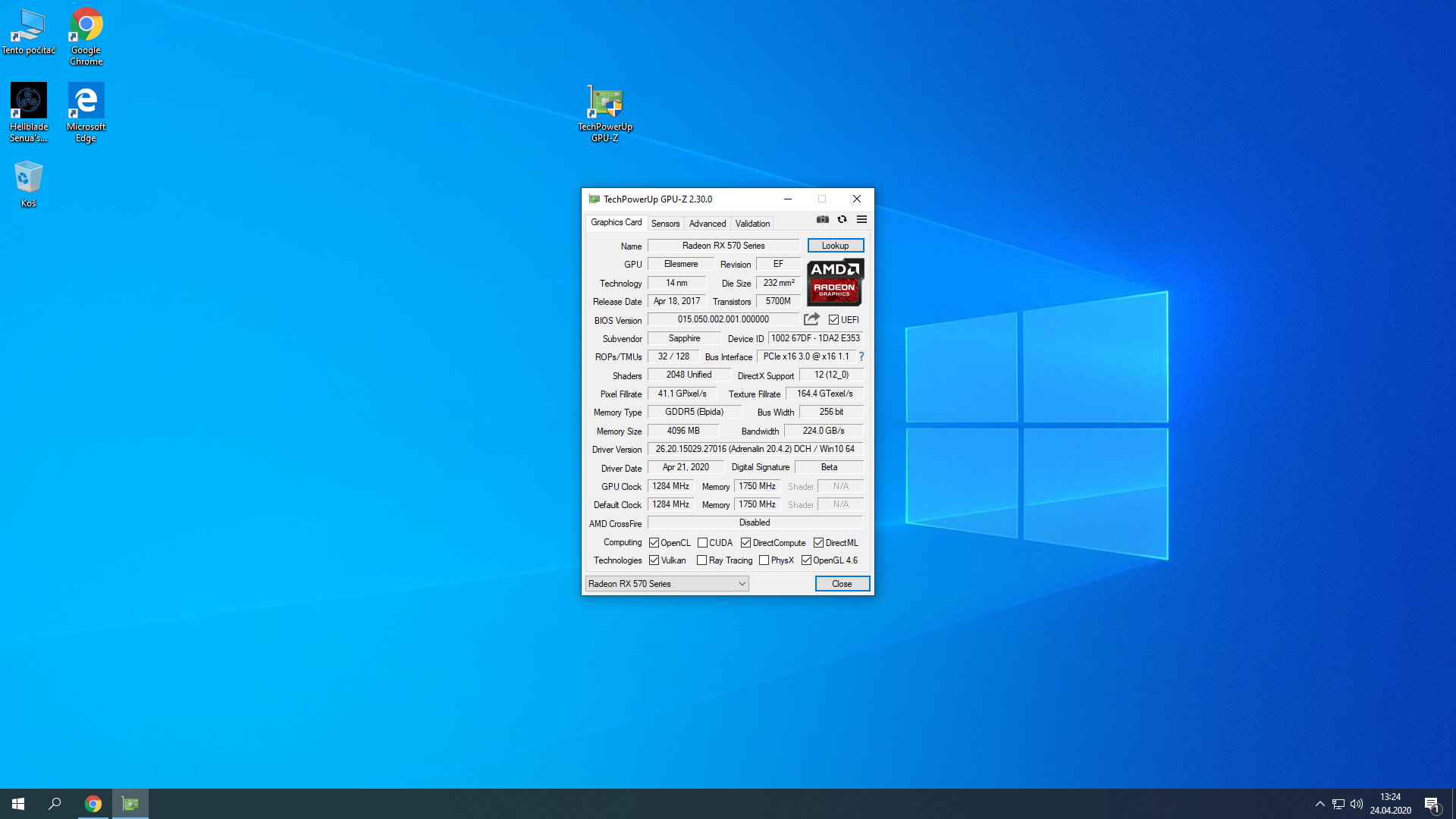Click the Memory Size field 4096 MB
The image size is (1456, 819).
pos(683,431)
